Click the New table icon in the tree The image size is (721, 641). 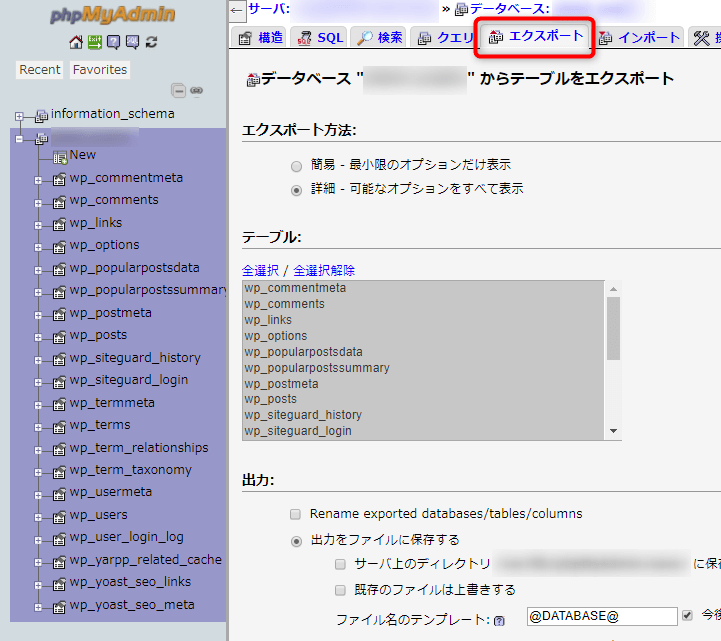pos(60,158)
